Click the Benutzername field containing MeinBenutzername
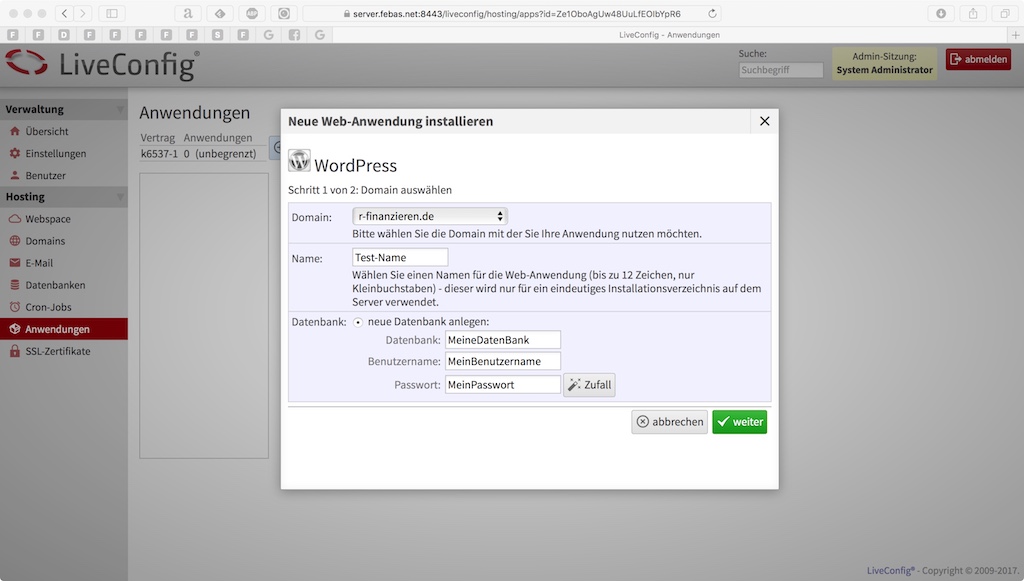The width and height of the screenshot is (1024, 581). click(x=503, y=361)
